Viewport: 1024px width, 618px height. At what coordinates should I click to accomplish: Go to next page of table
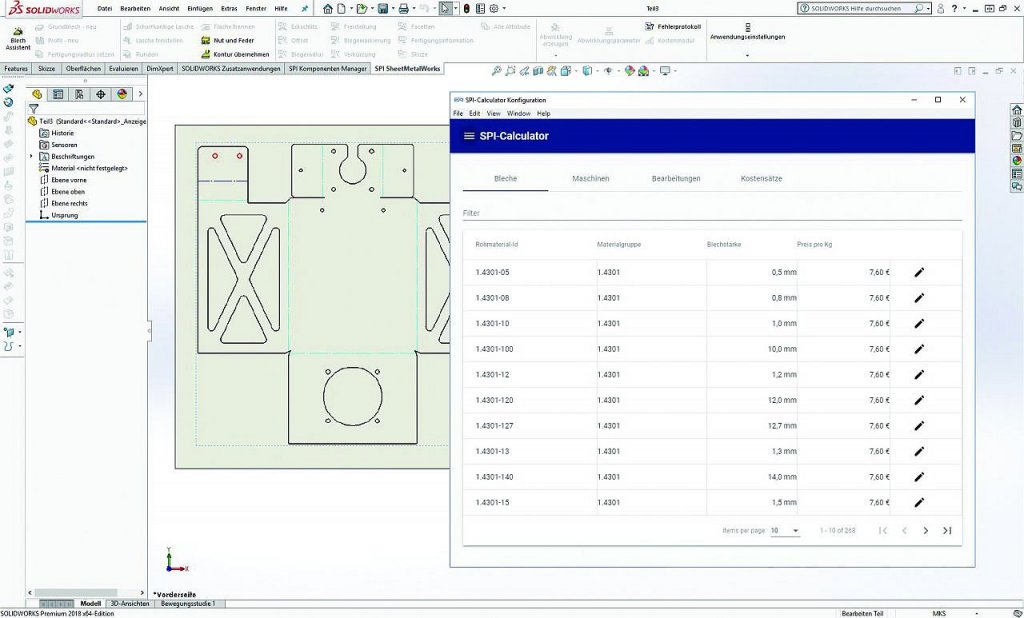click(925, 531)
